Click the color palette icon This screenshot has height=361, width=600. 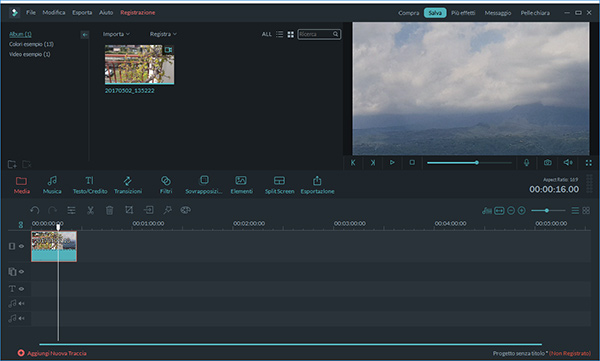pyautogui.click(x=186, y=210)
